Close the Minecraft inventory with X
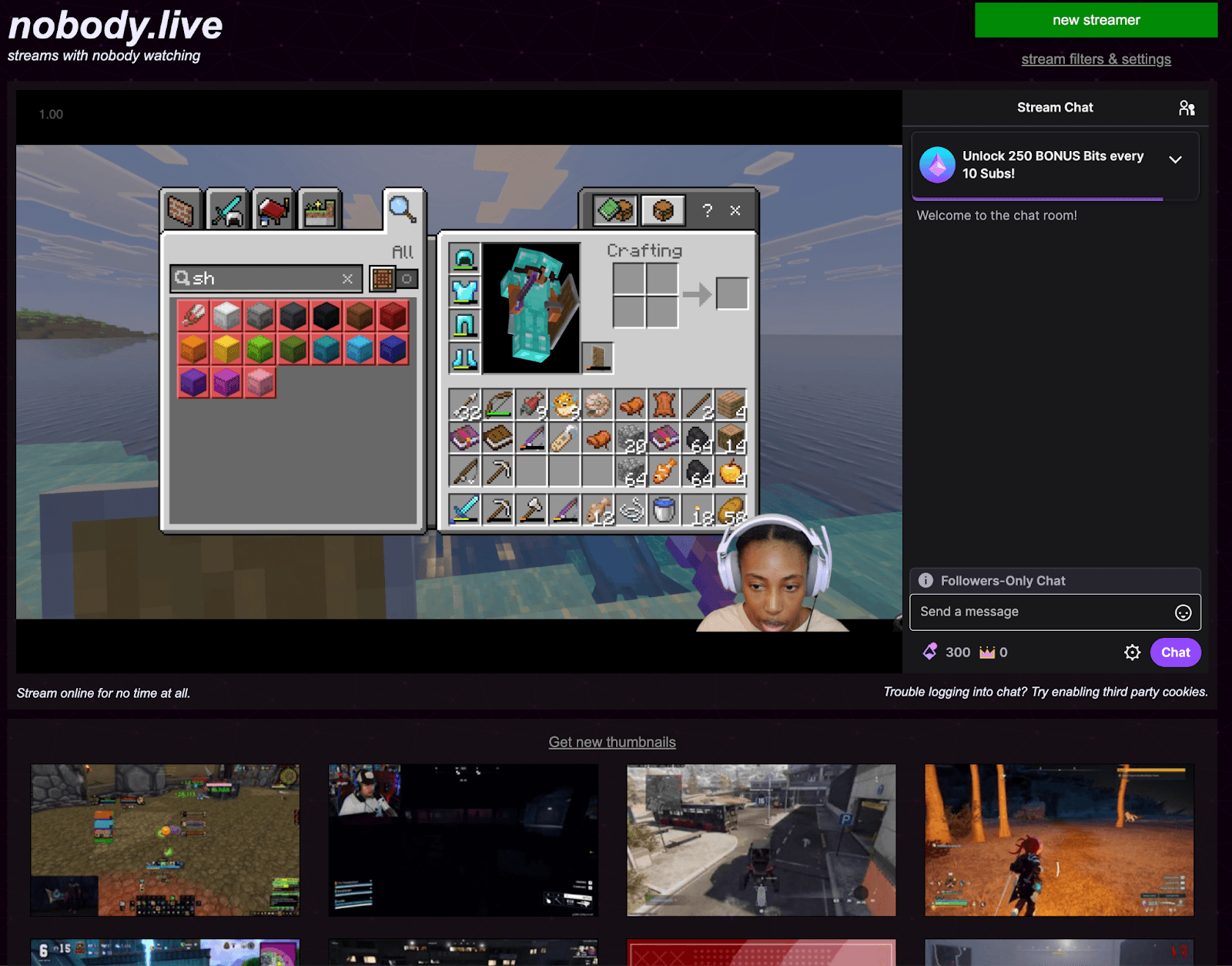 pyautogui.click(x=735, y=210)
